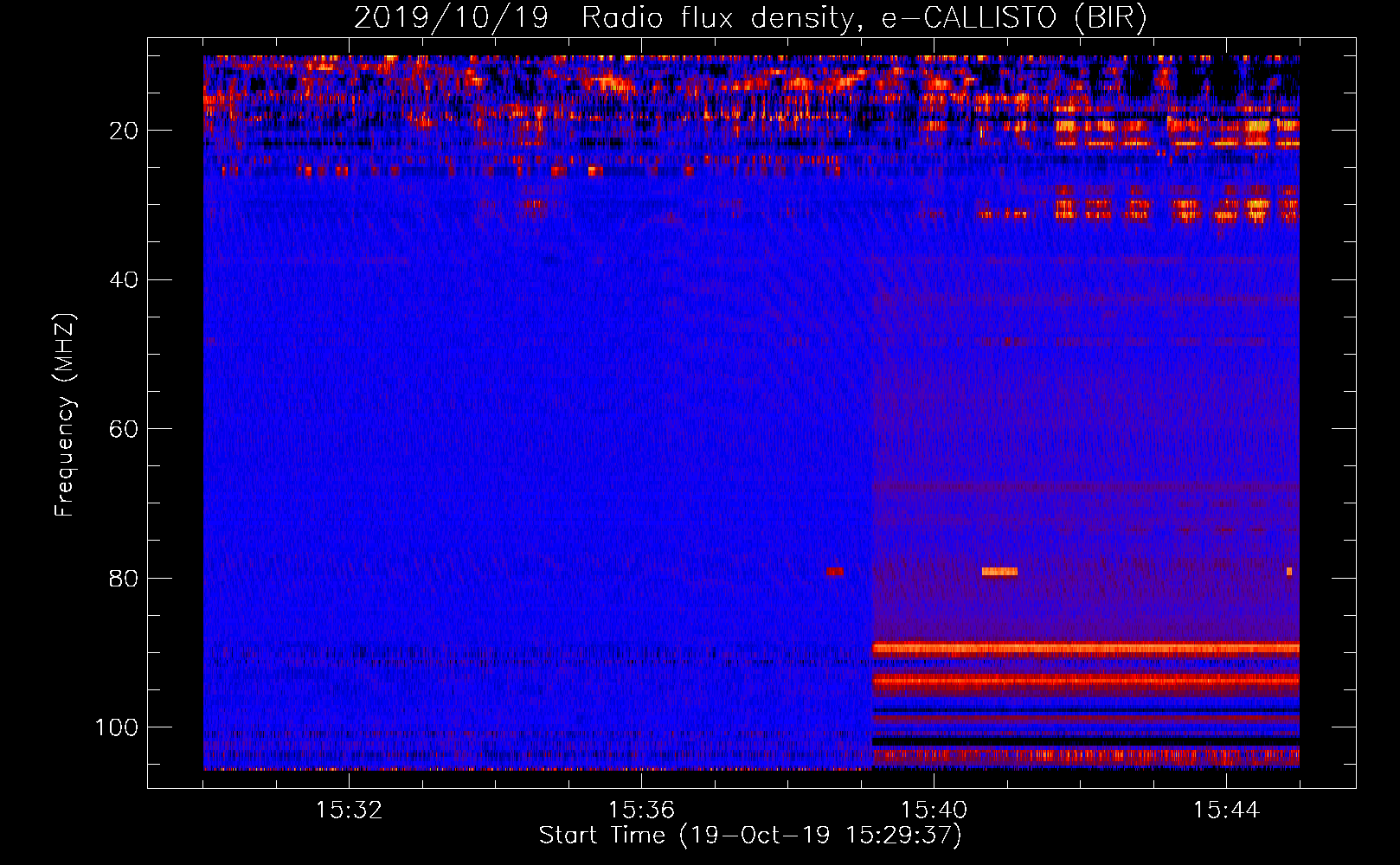Click the '15:32' time tick label
This screenshot has width=1400, height=865.
[349, 810]
